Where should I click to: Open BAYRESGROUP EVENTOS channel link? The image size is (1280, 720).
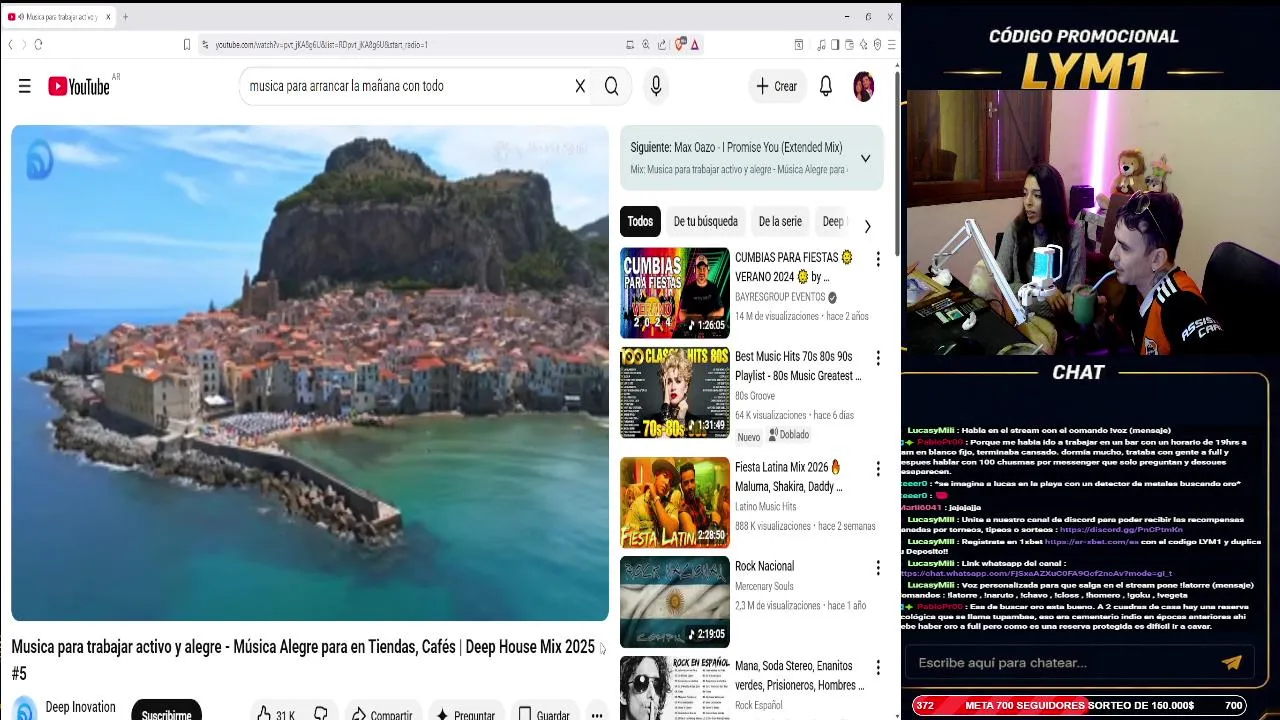coord(780,297)
